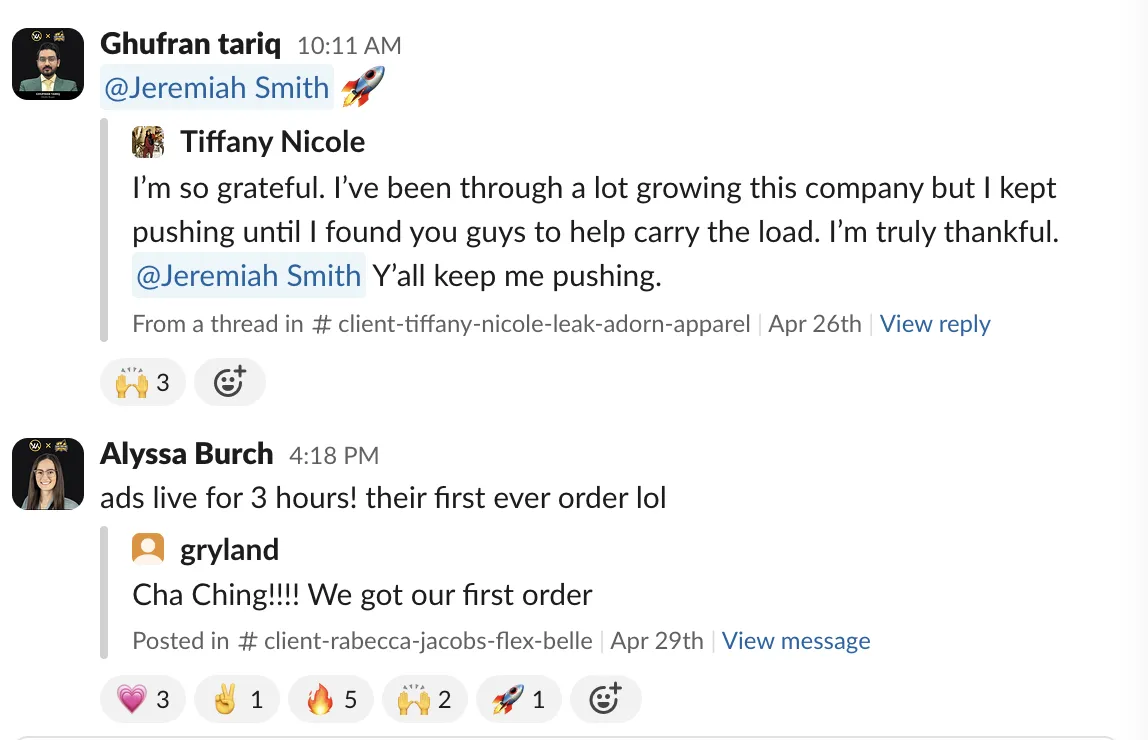Click the View reply link

(935, 324)
